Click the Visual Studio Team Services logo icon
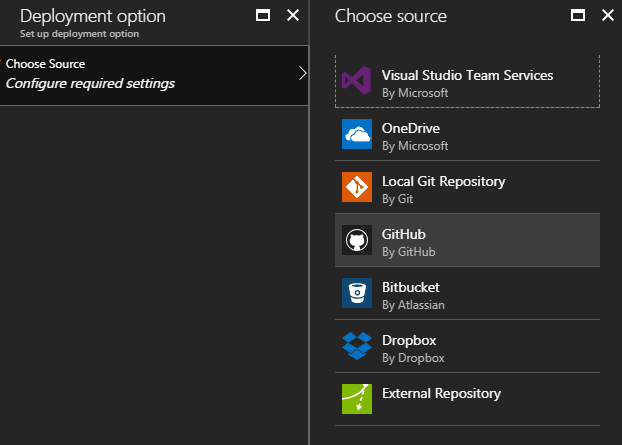Viewport: 622px width, 445px height. click(x=357, y=81)
